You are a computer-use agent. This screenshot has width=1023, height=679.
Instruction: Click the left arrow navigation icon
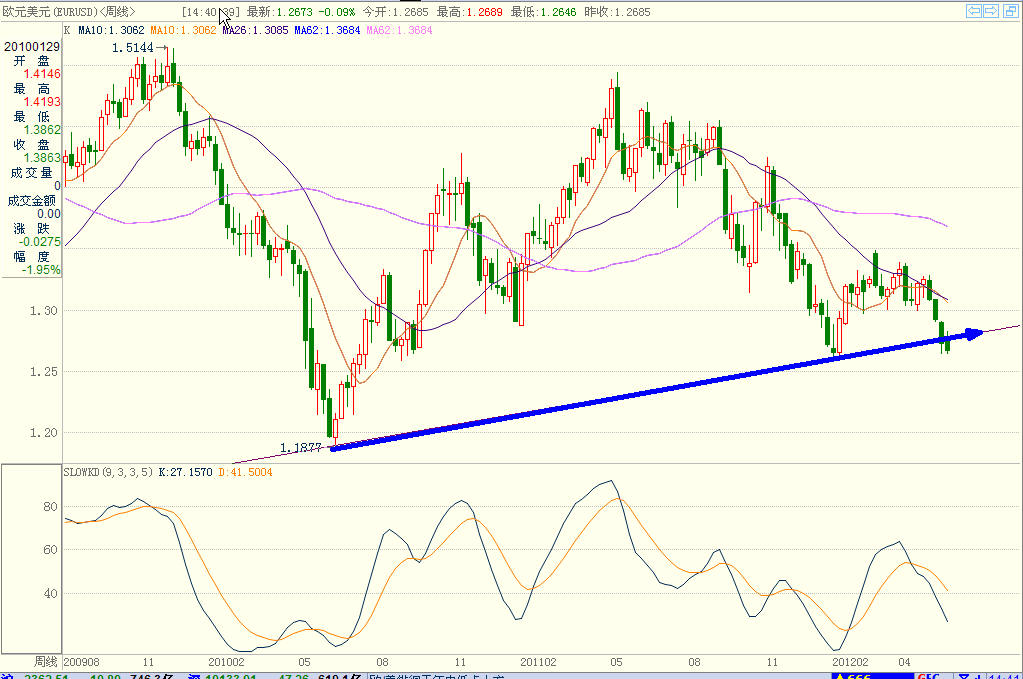[x=974, y=11]
